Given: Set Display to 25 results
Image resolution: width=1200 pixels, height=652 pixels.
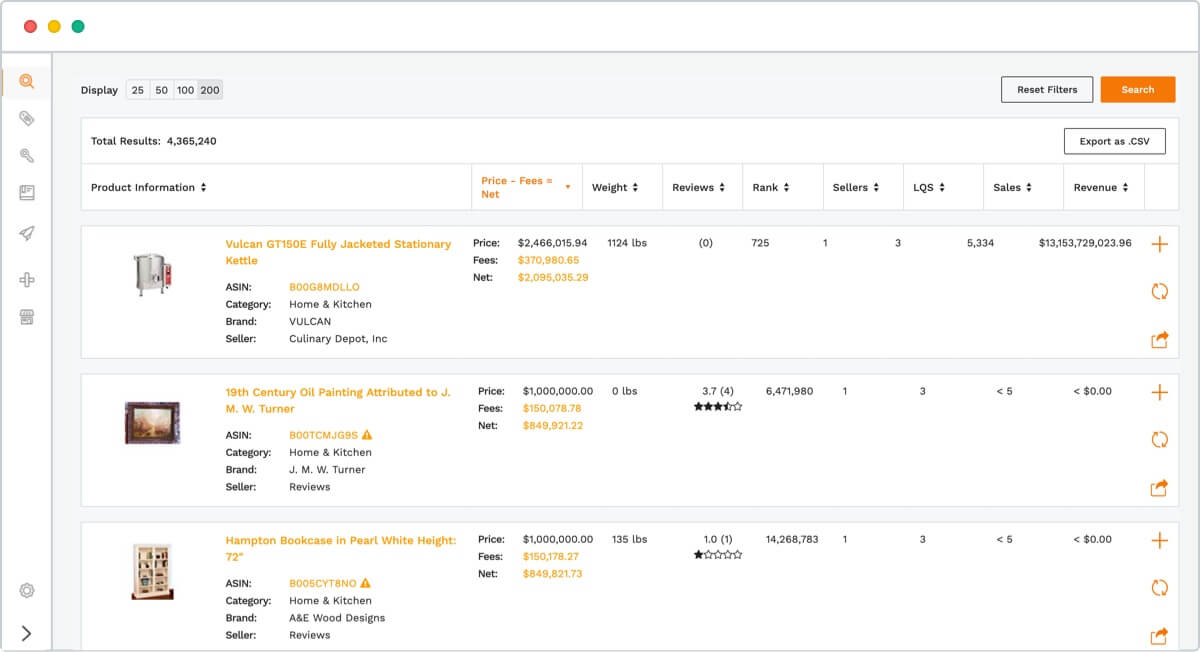Looking at the screenshot, I should [138, 90].
